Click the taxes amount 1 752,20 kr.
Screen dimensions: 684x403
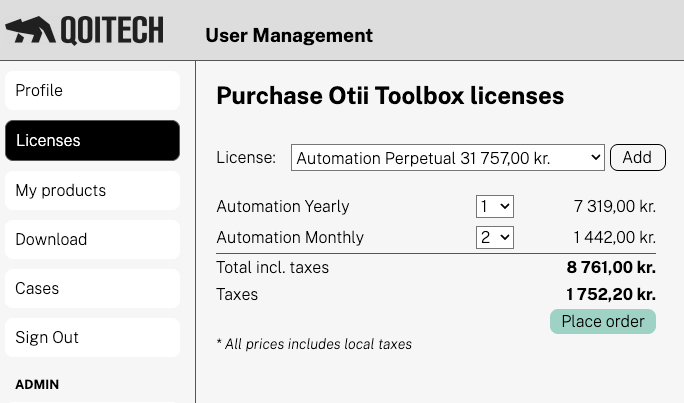(x=611, y=294)
